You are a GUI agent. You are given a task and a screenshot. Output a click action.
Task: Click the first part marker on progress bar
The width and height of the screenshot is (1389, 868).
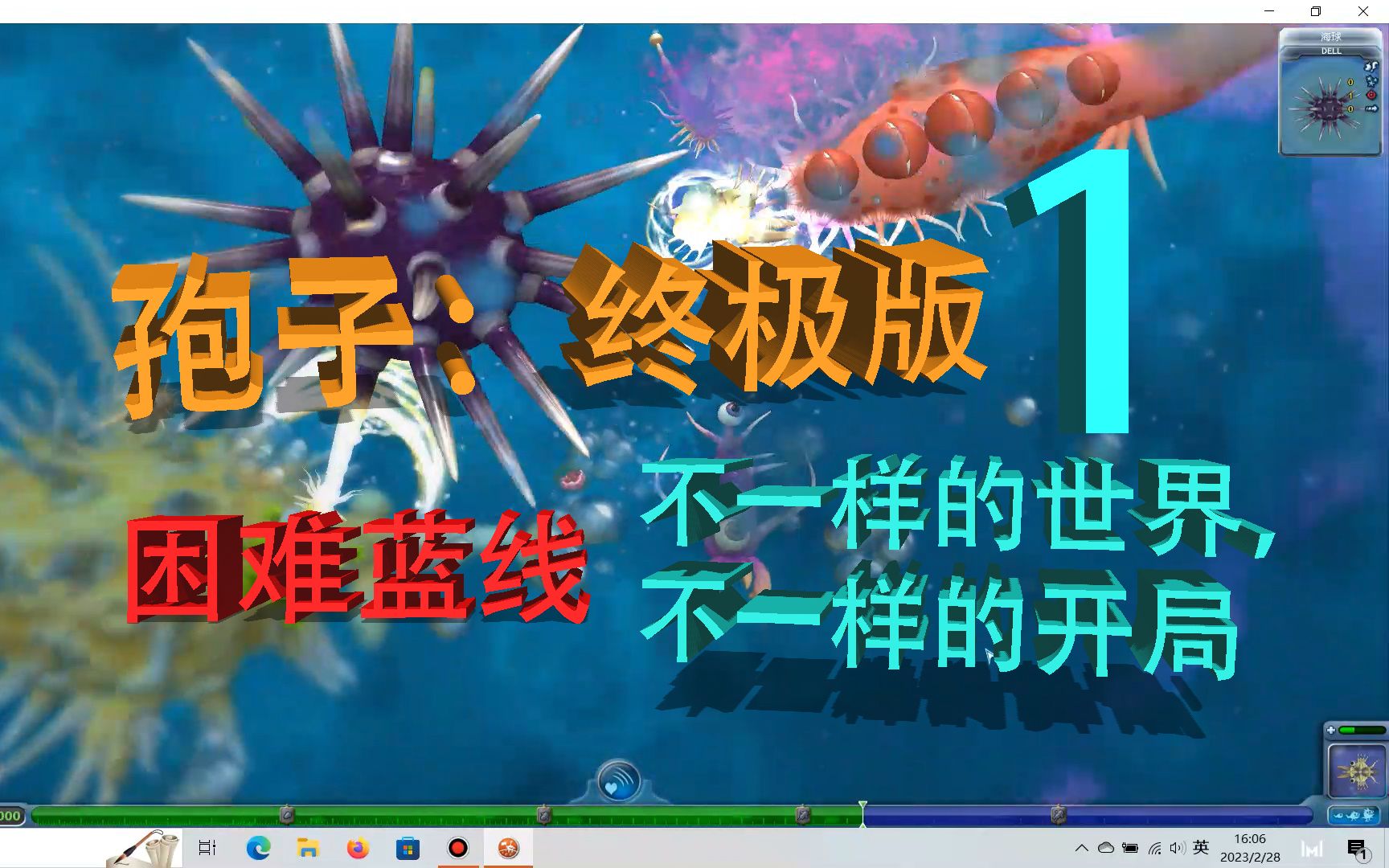pos(287,816)
